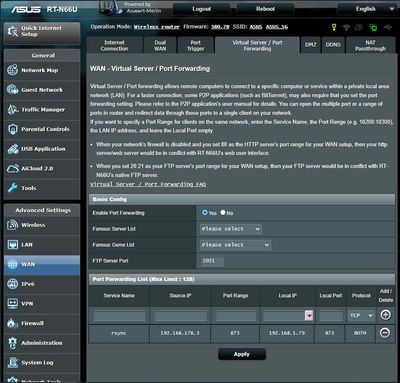This screenshot has height=383, width=400.
Task: Click the ASUS SSID link
Action: point(256,27)
